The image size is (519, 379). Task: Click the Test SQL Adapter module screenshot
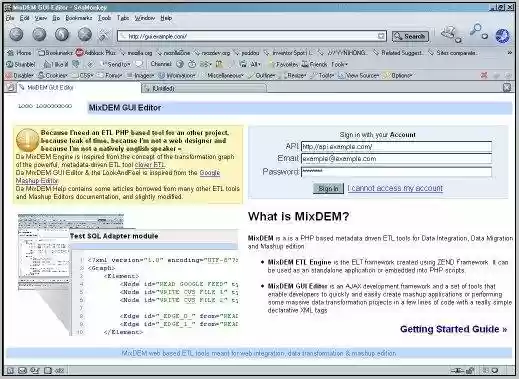click(128, 275)
